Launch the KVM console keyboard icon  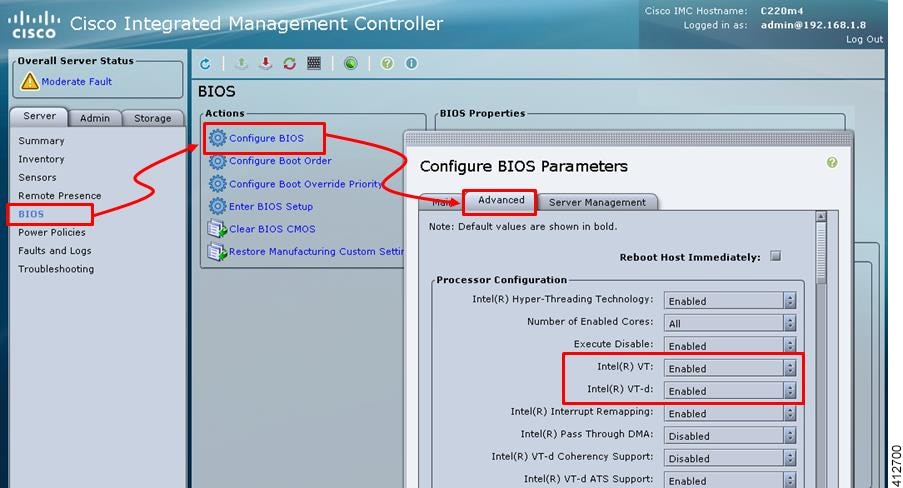point(314,63)
